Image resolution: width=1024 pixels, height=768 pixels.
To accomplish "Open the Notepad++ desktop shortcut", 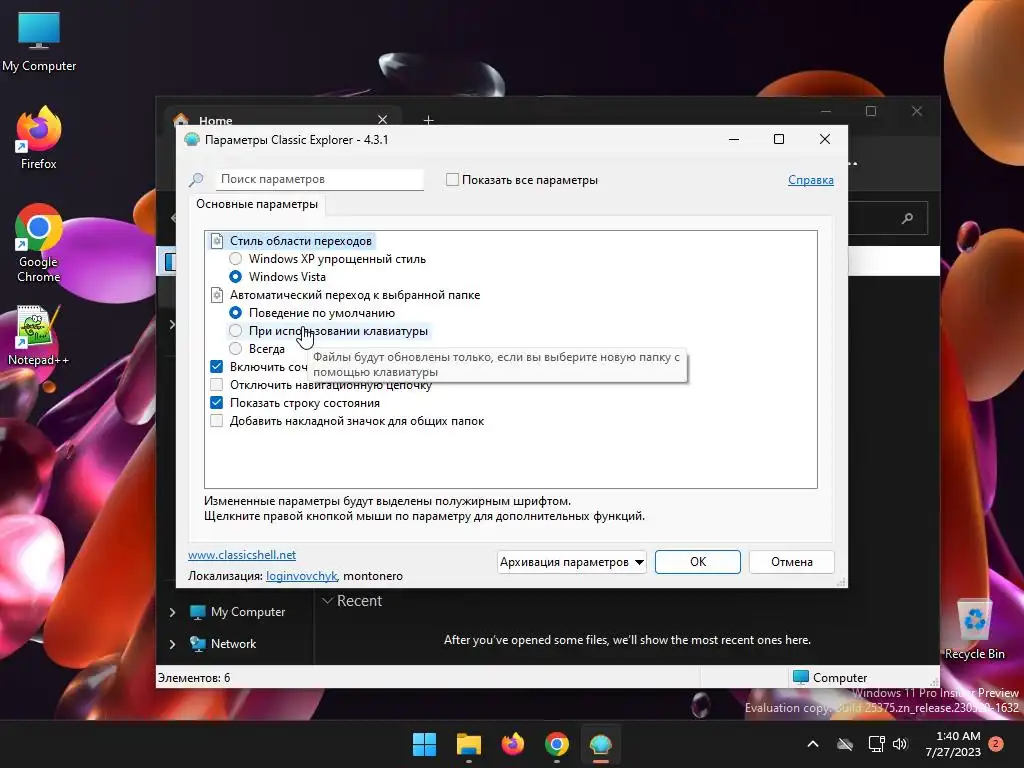I will pos(39,336).
